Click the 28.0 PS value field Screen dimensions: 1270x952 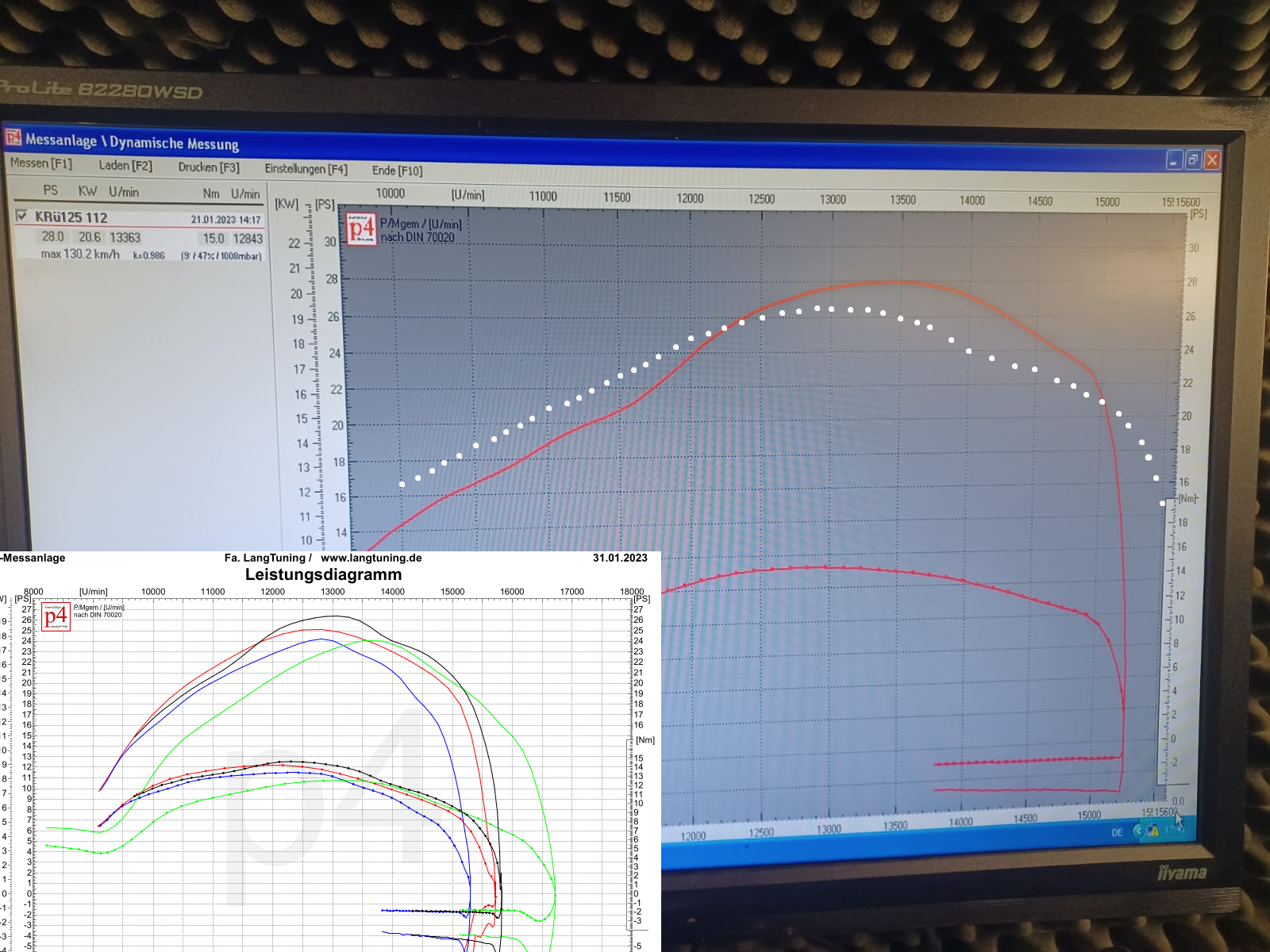[52, 236]
